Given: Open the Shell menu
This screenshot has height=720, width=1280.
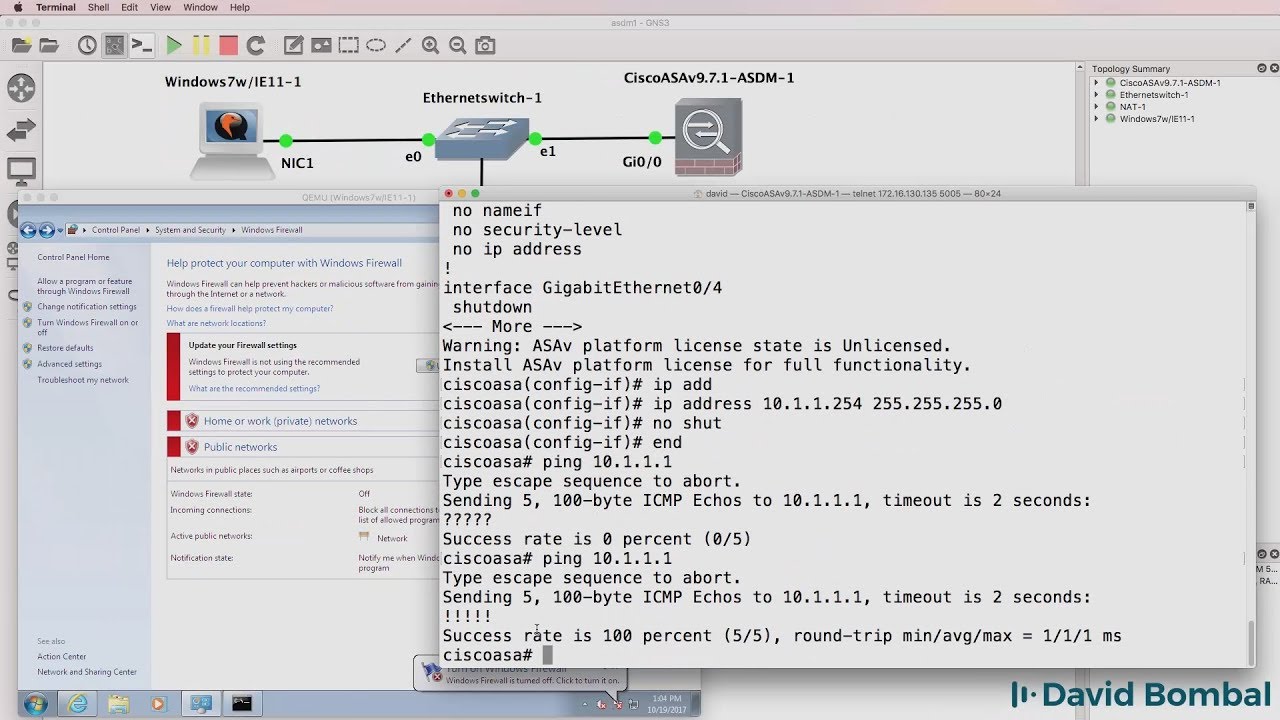Looking at the screenshot, I should pyautogui.click(x=98, y=7).
